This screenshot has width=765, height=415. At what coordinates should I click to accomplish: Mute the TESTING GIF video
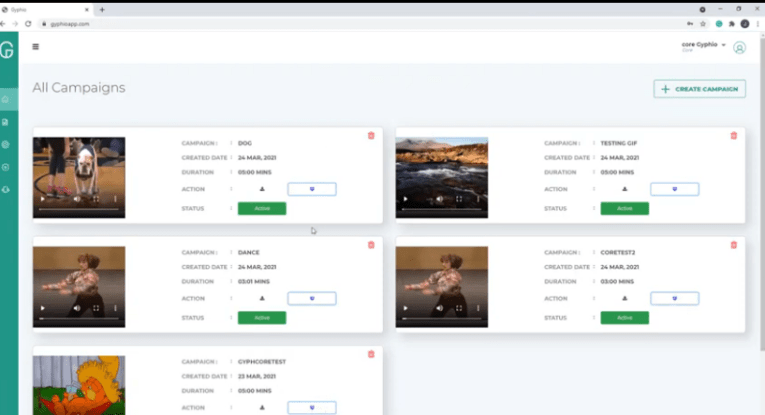pyautogui.click(x=440, y=199)
